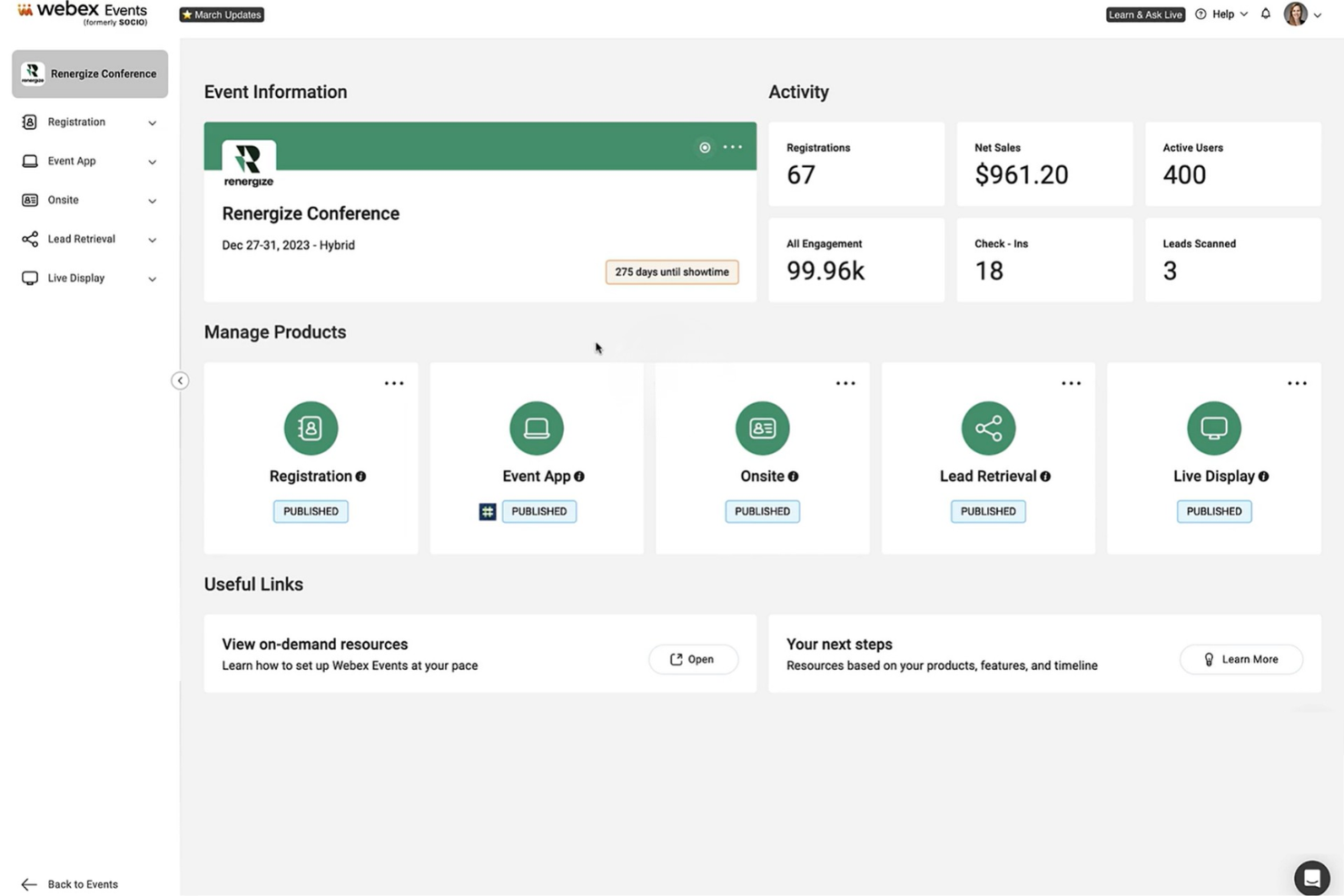Click the Onsite sidebar badge icon

pyautogui.click(x=30, y=200)
